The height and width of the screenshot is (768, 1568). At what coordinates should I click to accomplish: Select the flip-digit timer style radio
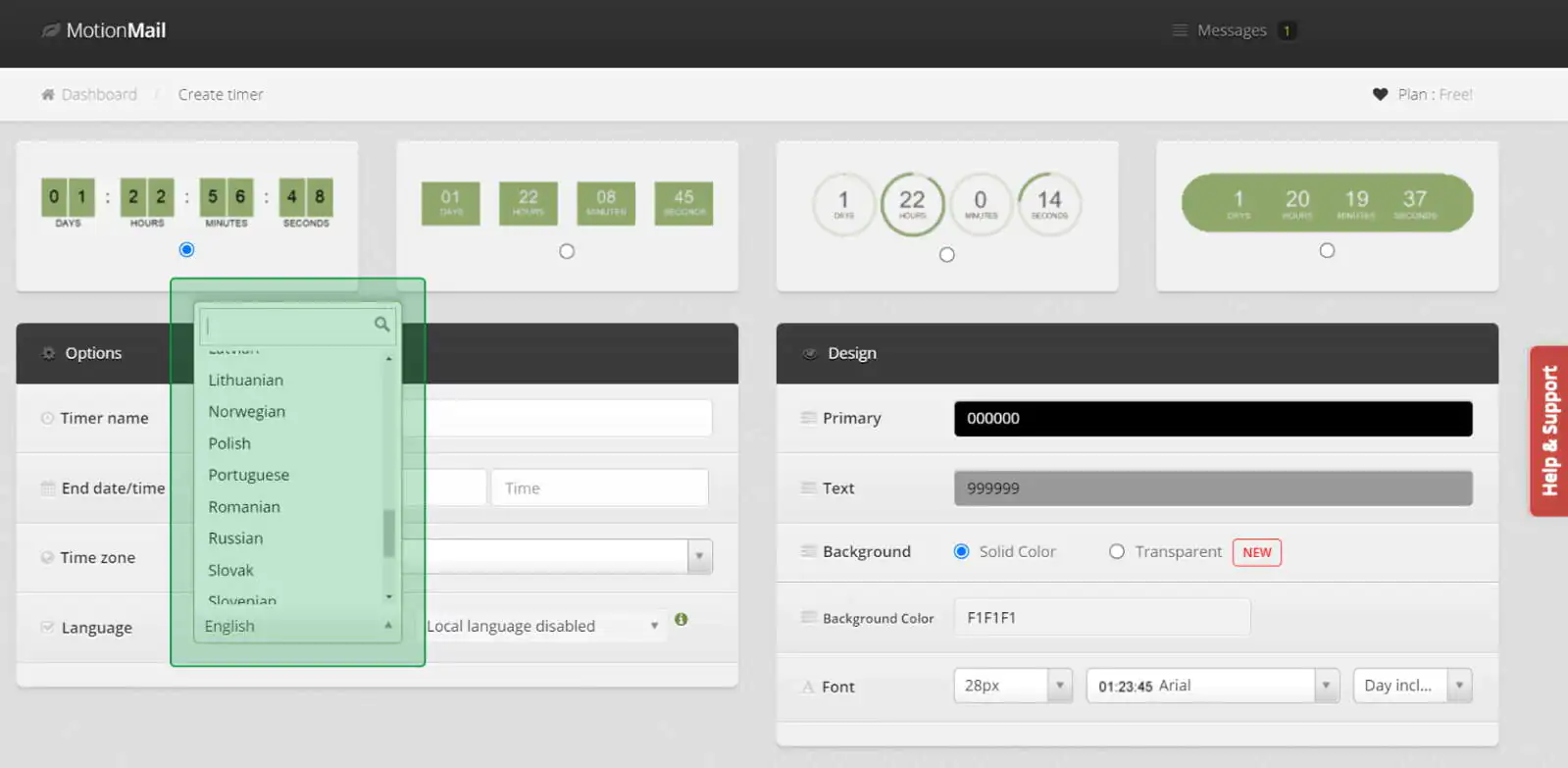tap(186, 250)
